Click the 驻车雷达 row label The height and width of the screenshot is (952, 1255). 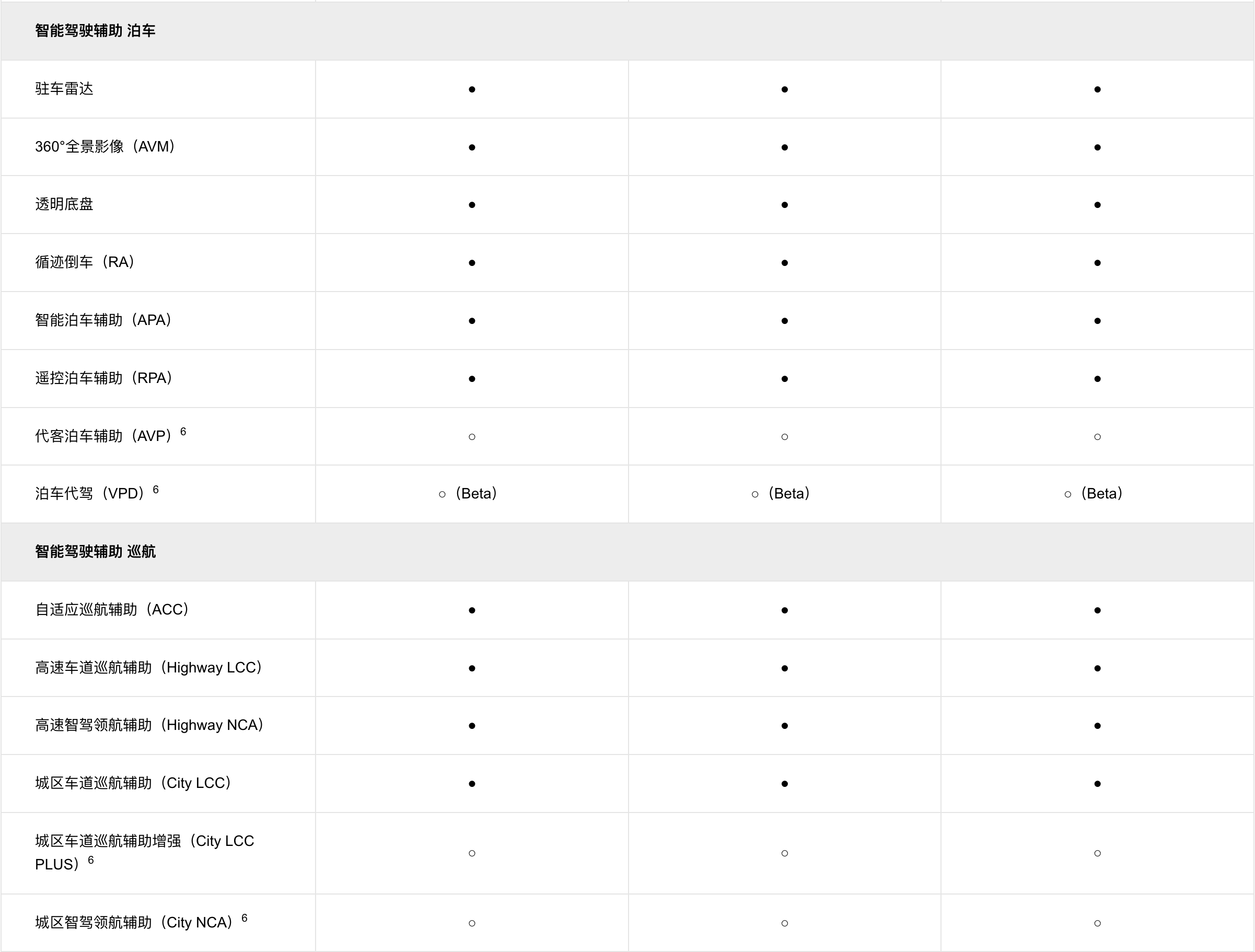click(64, 89)
